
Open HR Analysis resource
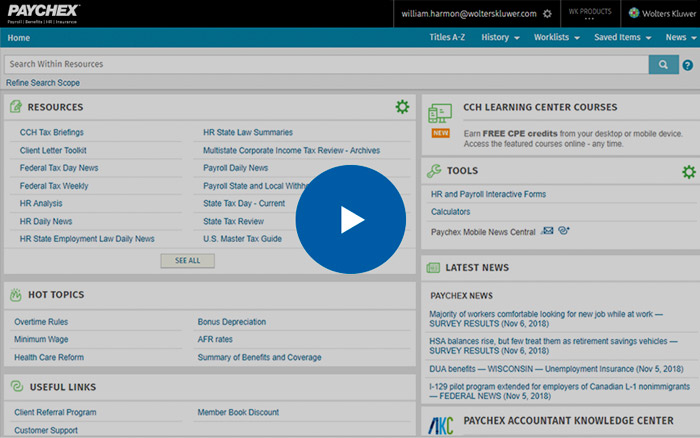[x=41, y=203]
